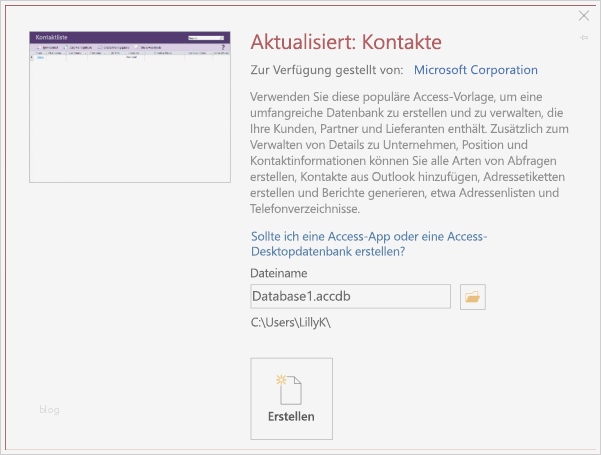Click the Dateiname label

click(x=279, y=273)
